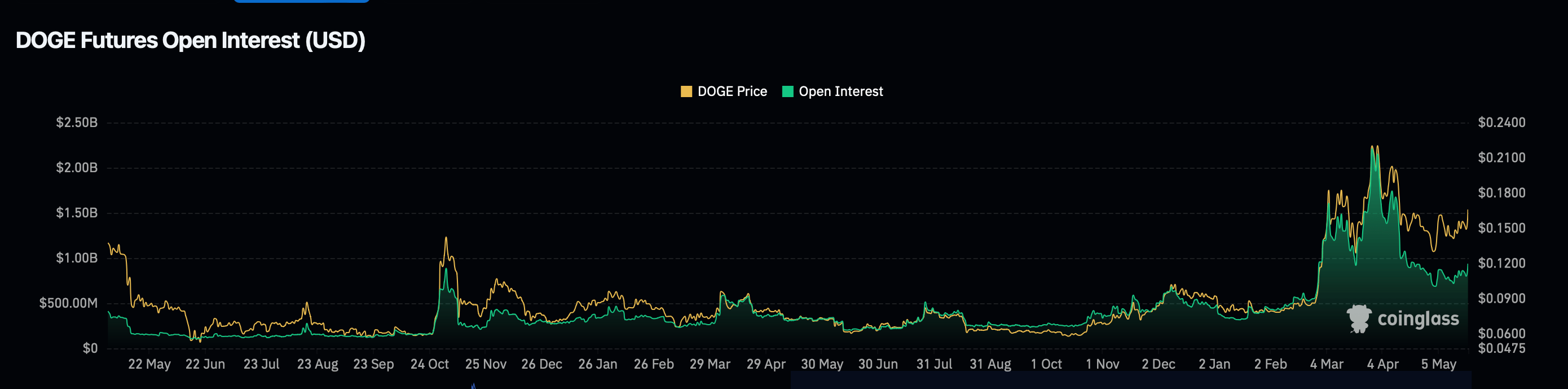The width and height of the screenshot is (1568, 389).
Task: Click the DOGE Futures Open Interest (USD) title
Action: click(191, 40)
